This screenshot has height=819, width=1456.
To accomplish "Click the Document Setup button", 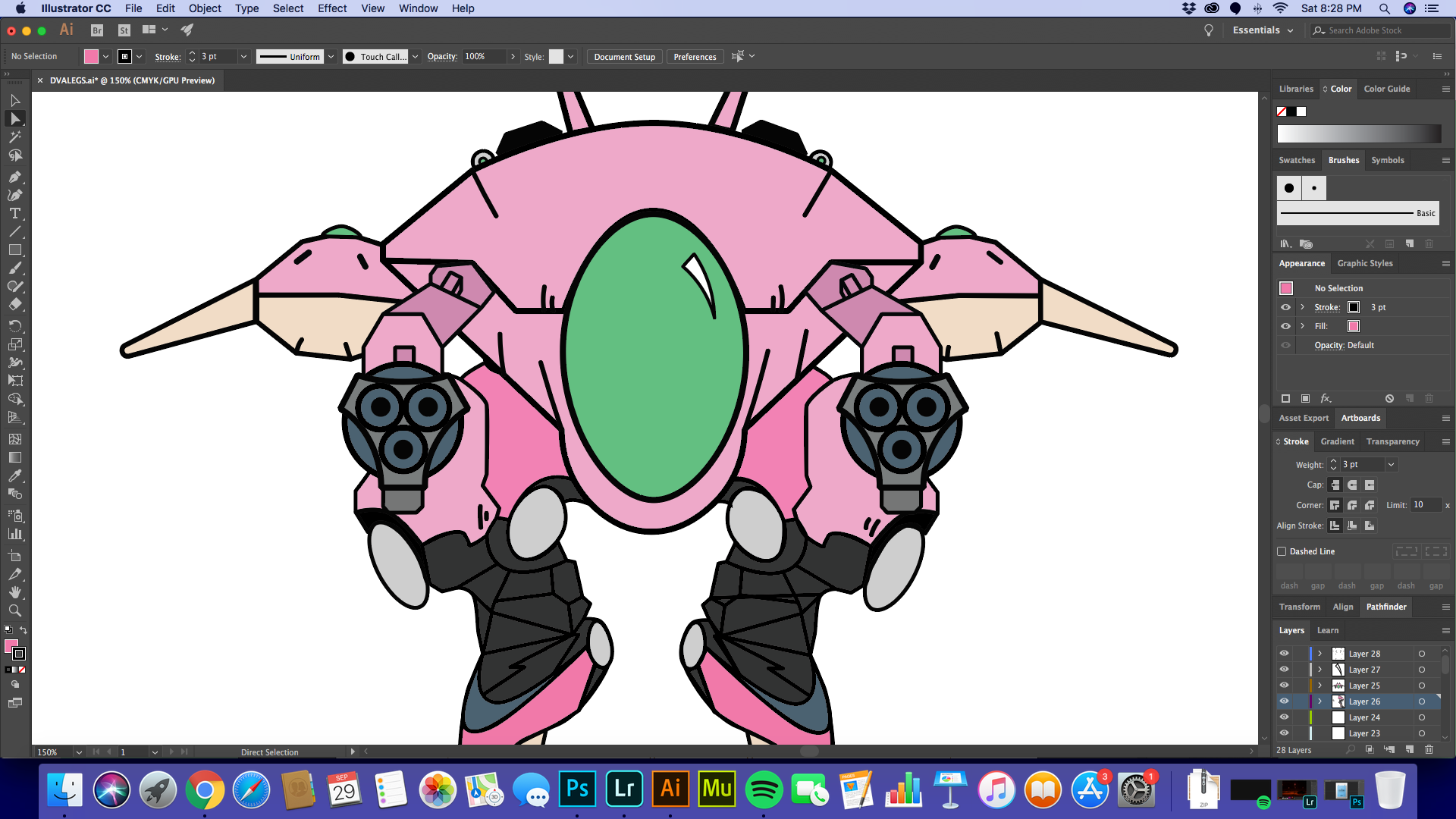I will pyautogui.click(x=624, y=57).
